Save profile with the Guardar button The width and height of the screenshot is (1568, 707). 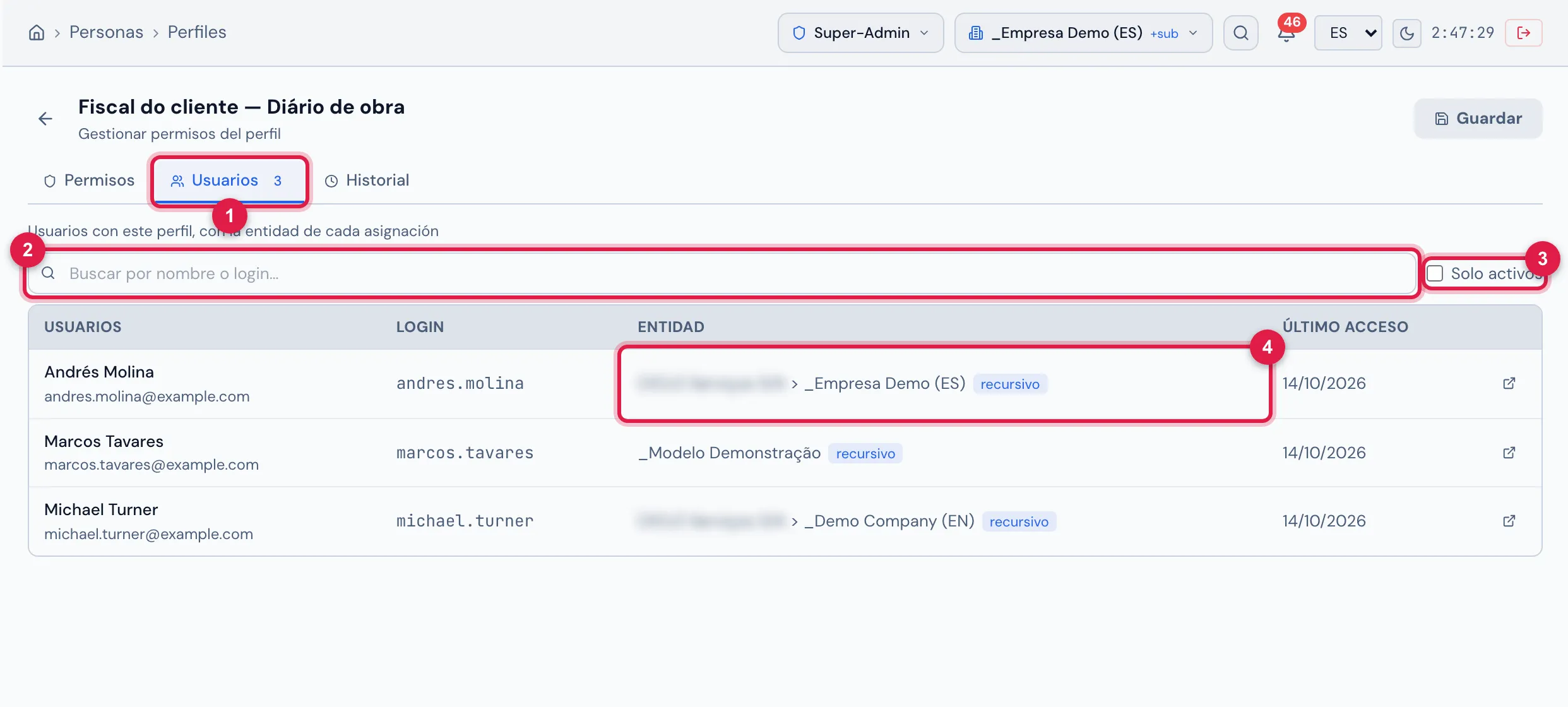(1478, 118)
